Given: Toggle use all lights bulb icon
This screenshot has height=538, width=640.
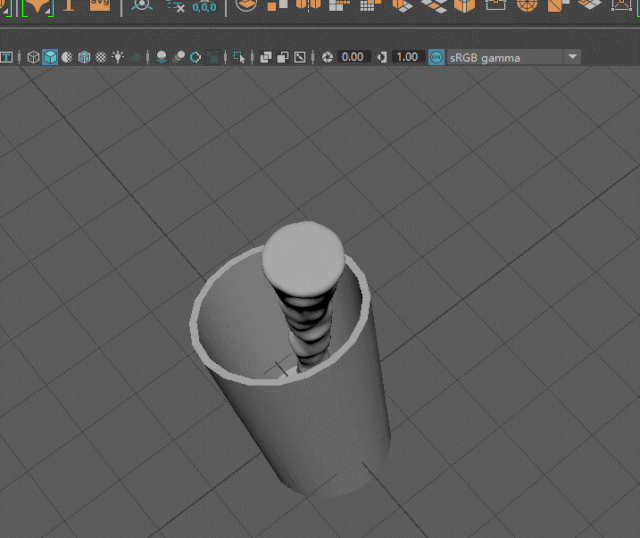Looking at the screenshot, I should coord(118,57).
